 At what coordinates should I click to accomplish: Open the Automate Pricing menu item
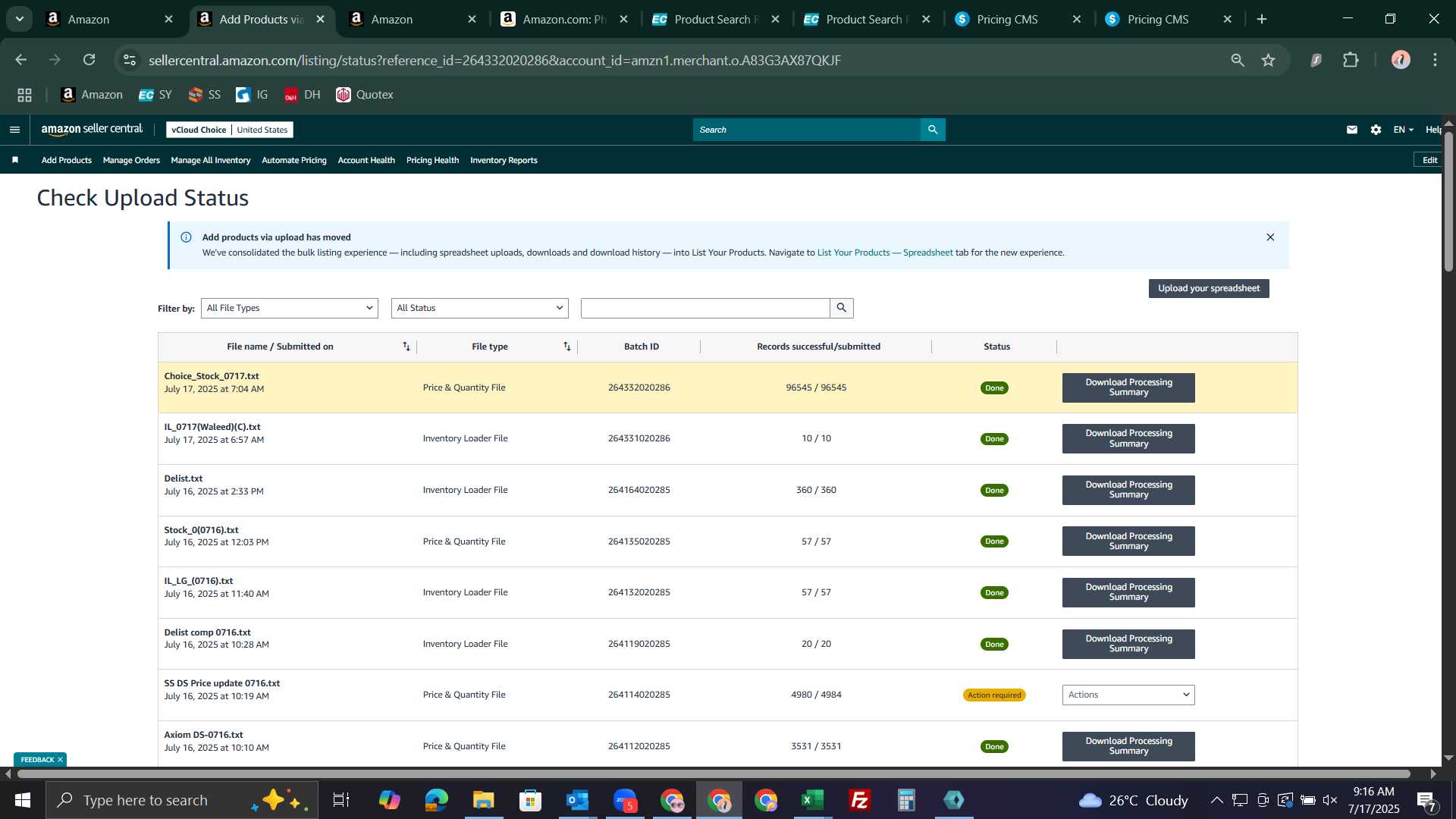click(x=293, y=160)
